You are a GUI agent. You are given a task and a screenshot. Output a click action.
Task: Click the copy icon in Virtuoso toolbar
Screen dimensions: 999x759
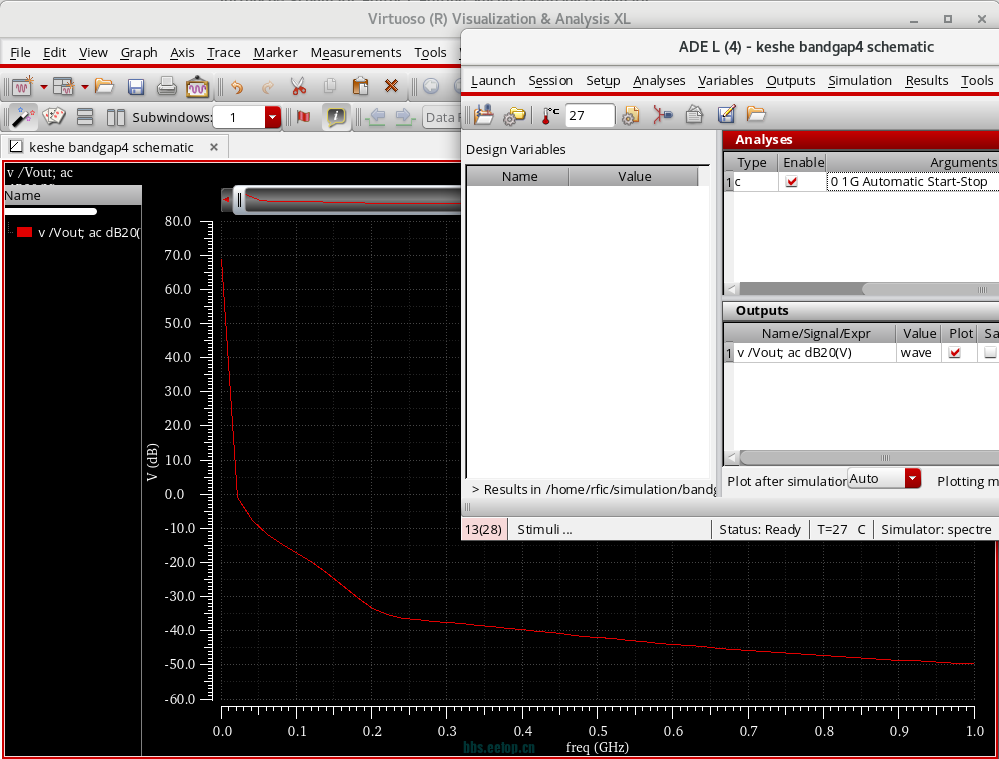329,86
